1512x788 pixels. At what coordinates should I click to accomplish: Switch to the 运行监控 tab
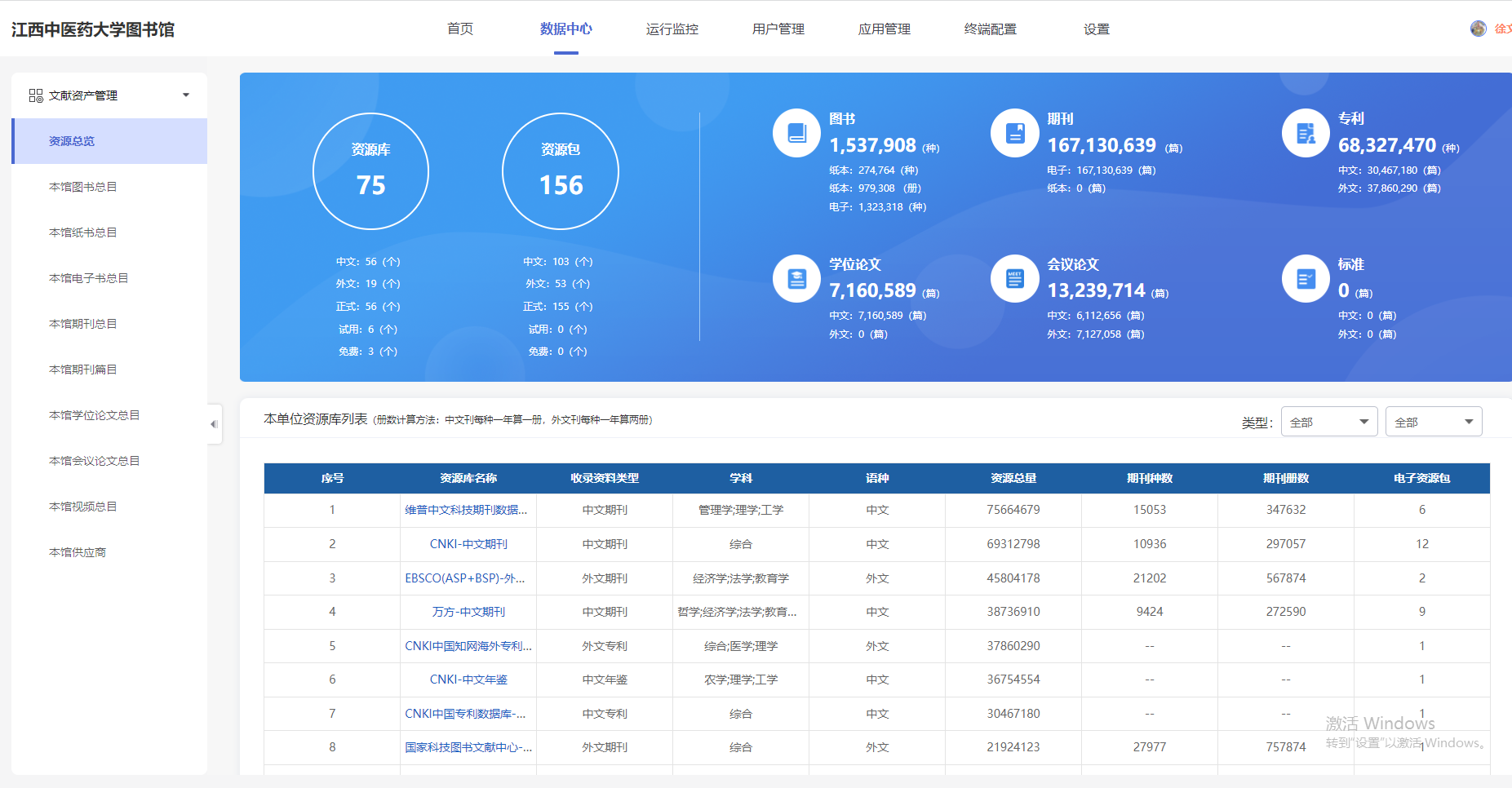pyautogui.click(x=672, y=29)
